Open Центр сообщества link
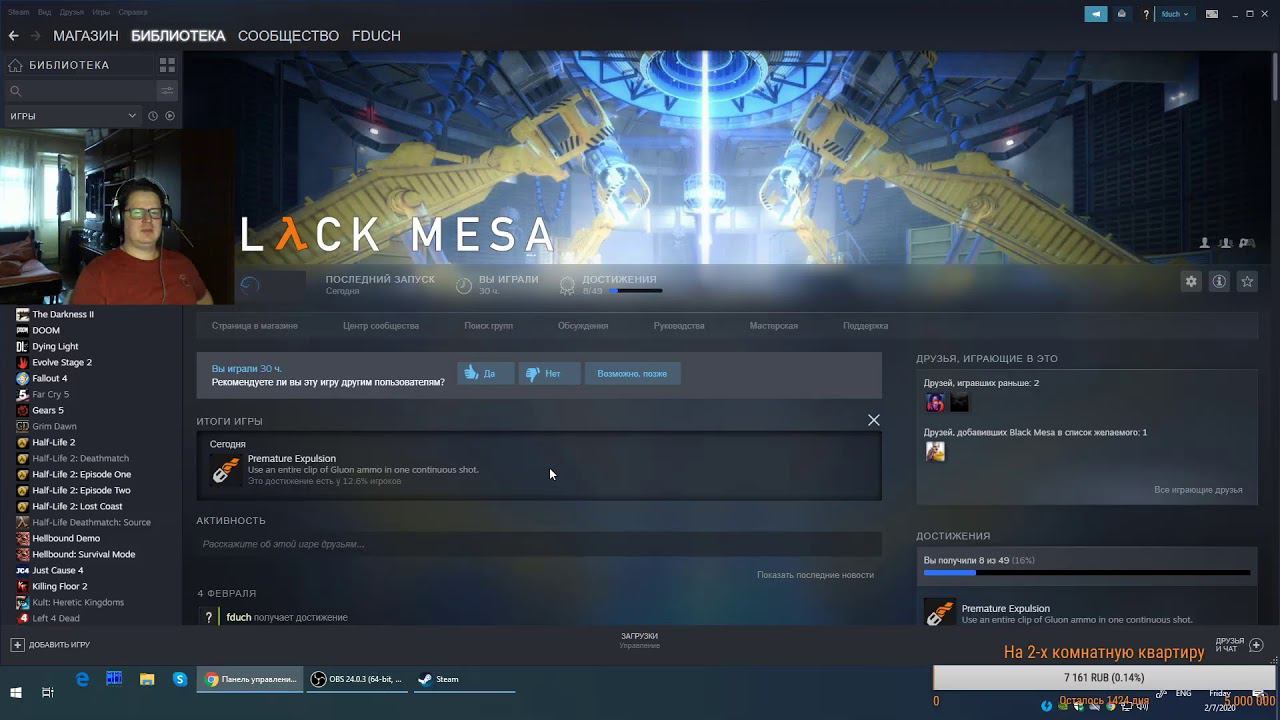1280x720 pixels. (381, 326)
